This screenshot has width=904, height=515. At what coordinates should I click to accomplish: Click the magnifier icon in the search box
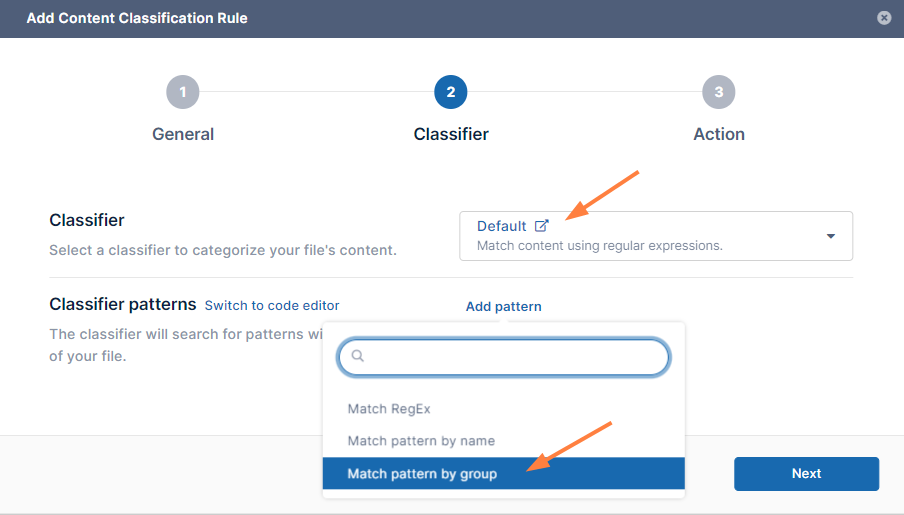tap(358, 356)
